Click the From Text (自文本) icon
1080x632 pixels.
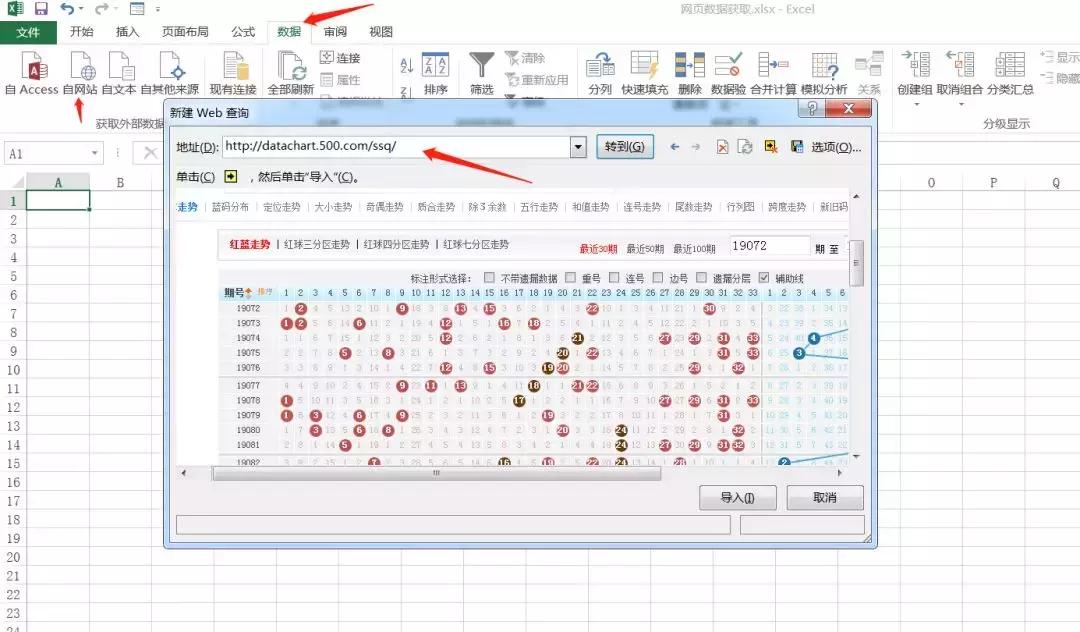121,67
